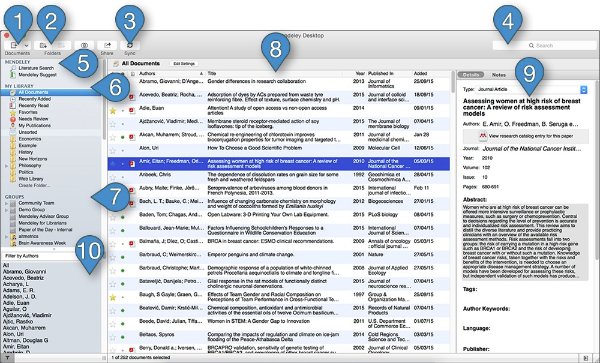Click the Sync toolbar icon
The height and width of the screenshot is (363, 600).
click(130, 45)
